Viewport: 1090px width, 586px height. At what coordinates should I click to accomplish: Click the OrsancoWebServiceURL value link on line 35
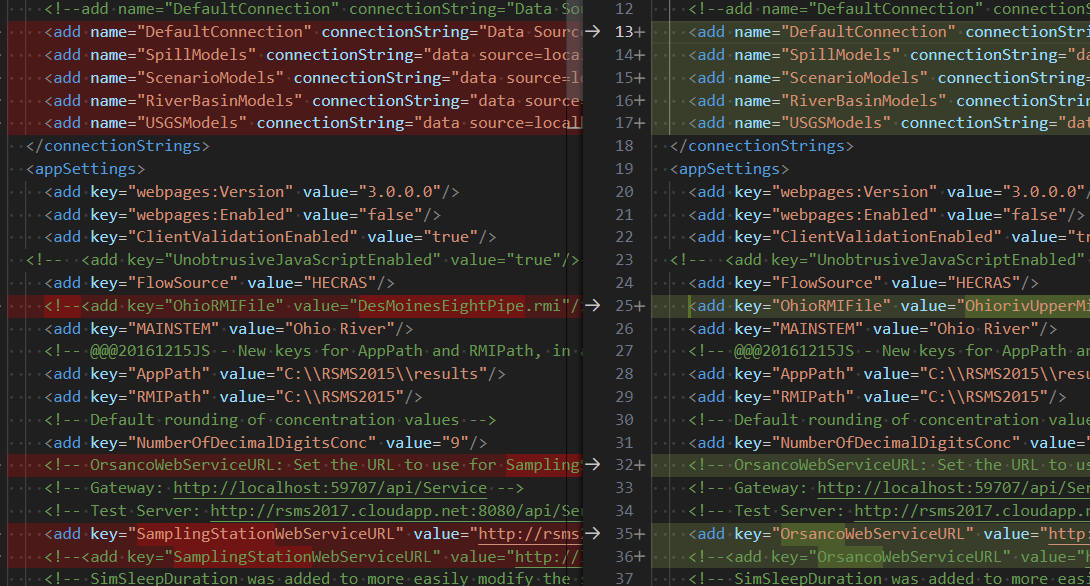coord(1068,534)
